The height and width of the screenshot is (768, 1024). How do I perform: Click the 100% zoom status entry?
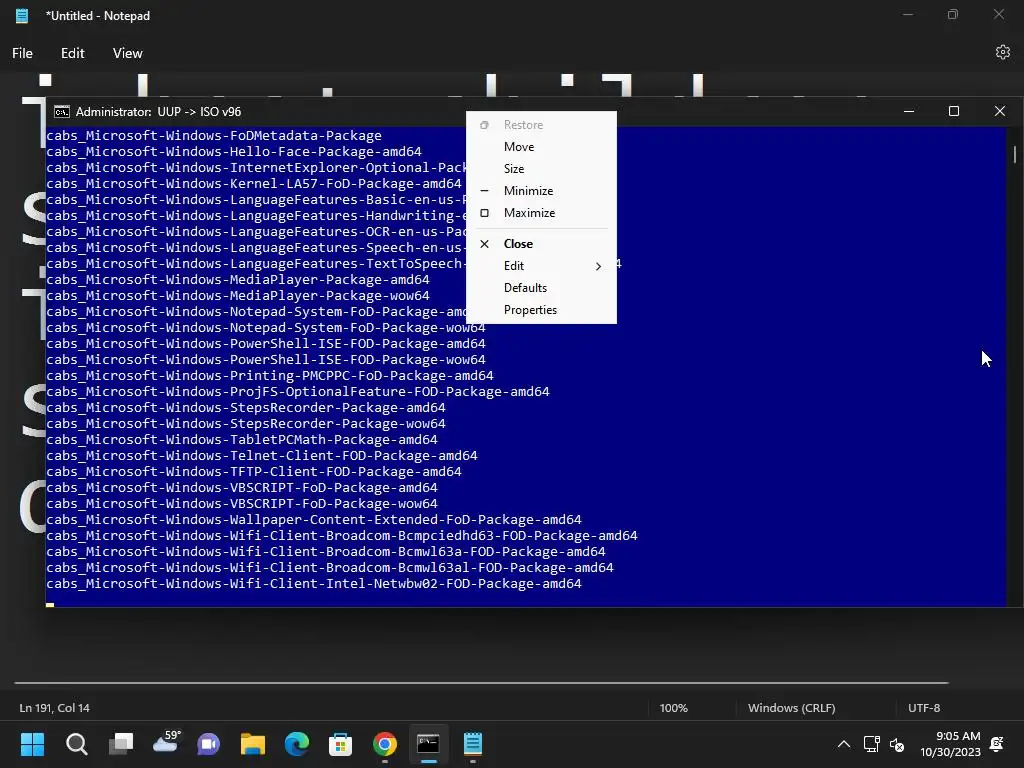coord(673,708)
